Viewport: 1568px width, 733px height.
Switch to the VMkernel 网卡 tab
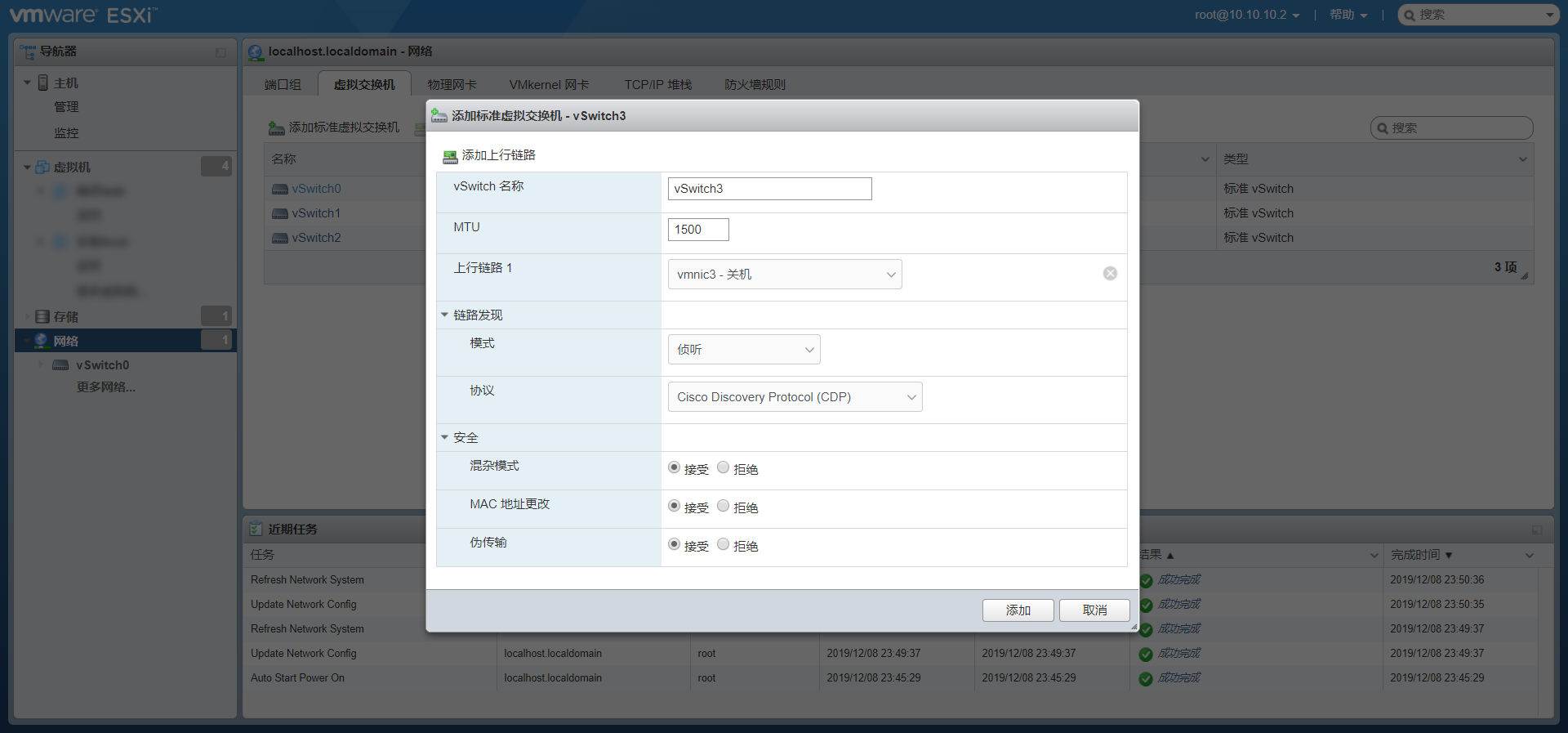tap(549, 85)
